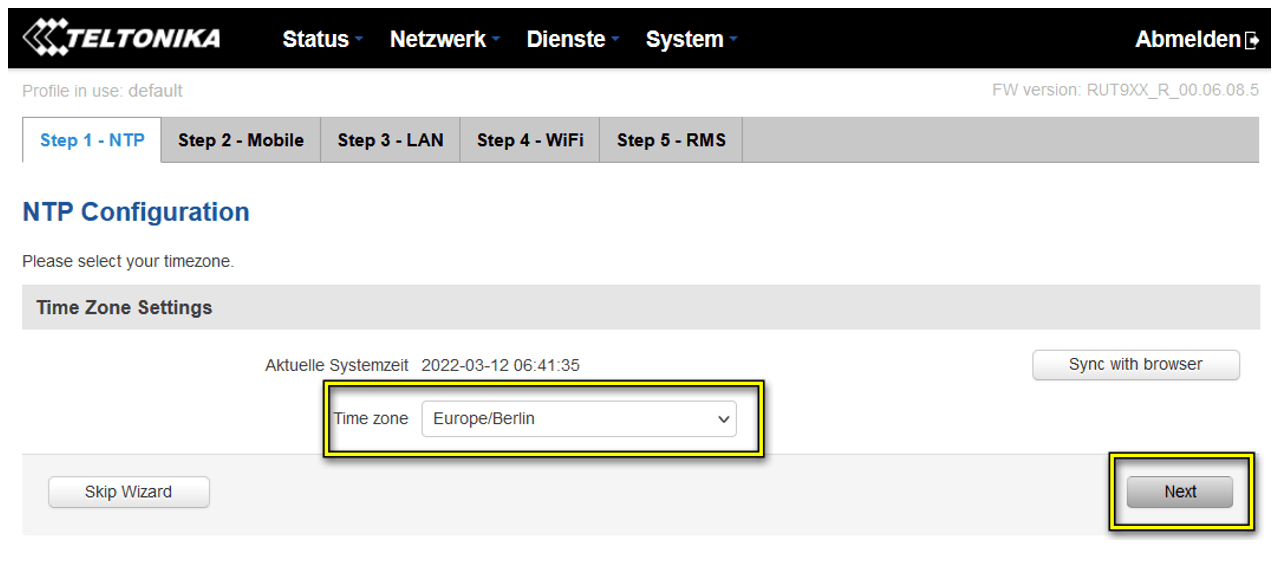Click the current system time value
The image size is (1278, 565).
point(500,365)
